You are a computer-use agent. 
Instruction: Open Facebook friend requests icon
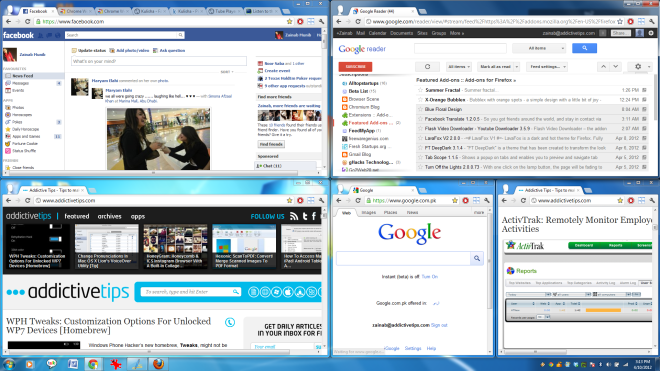pyautogui.click(x=41, y=35)
